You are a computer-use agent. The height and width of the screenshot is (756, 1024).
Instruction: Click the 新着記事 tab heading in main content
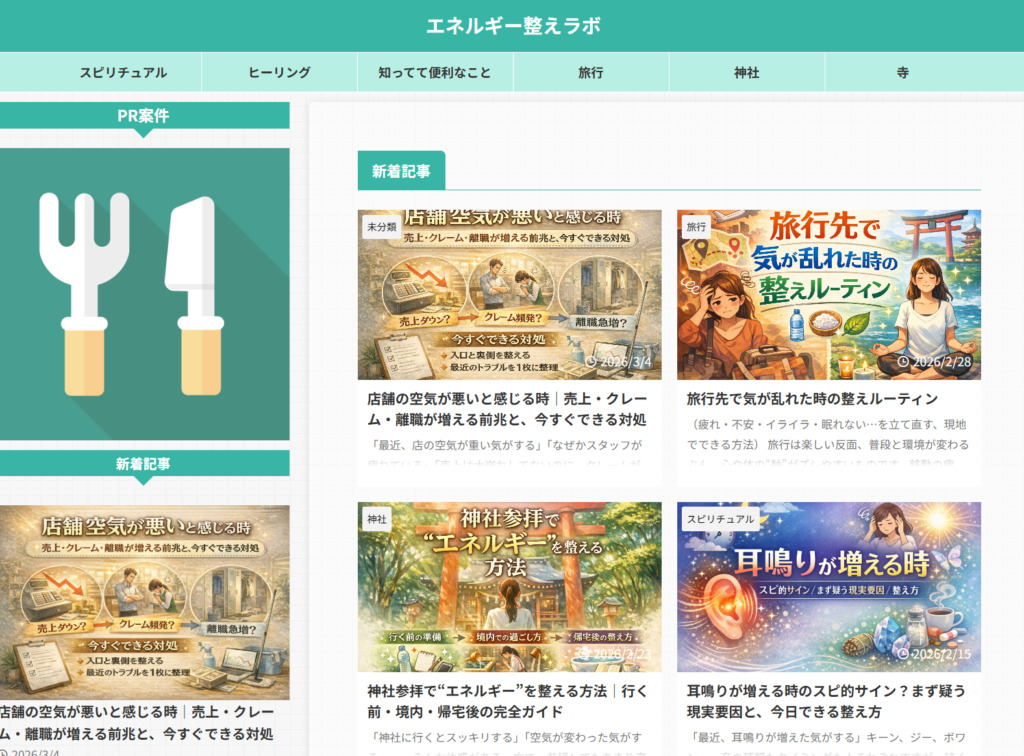tap(401, 171)
